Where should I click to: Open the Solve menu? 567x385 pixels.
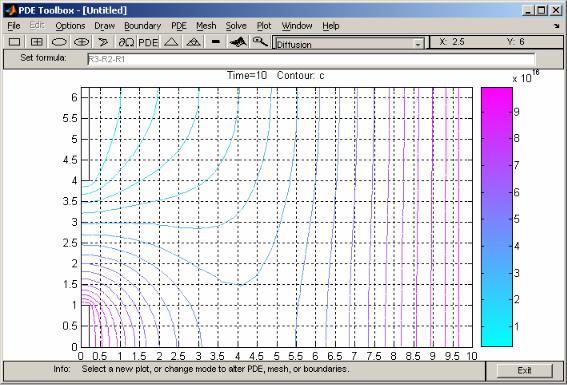coord(236,26)
